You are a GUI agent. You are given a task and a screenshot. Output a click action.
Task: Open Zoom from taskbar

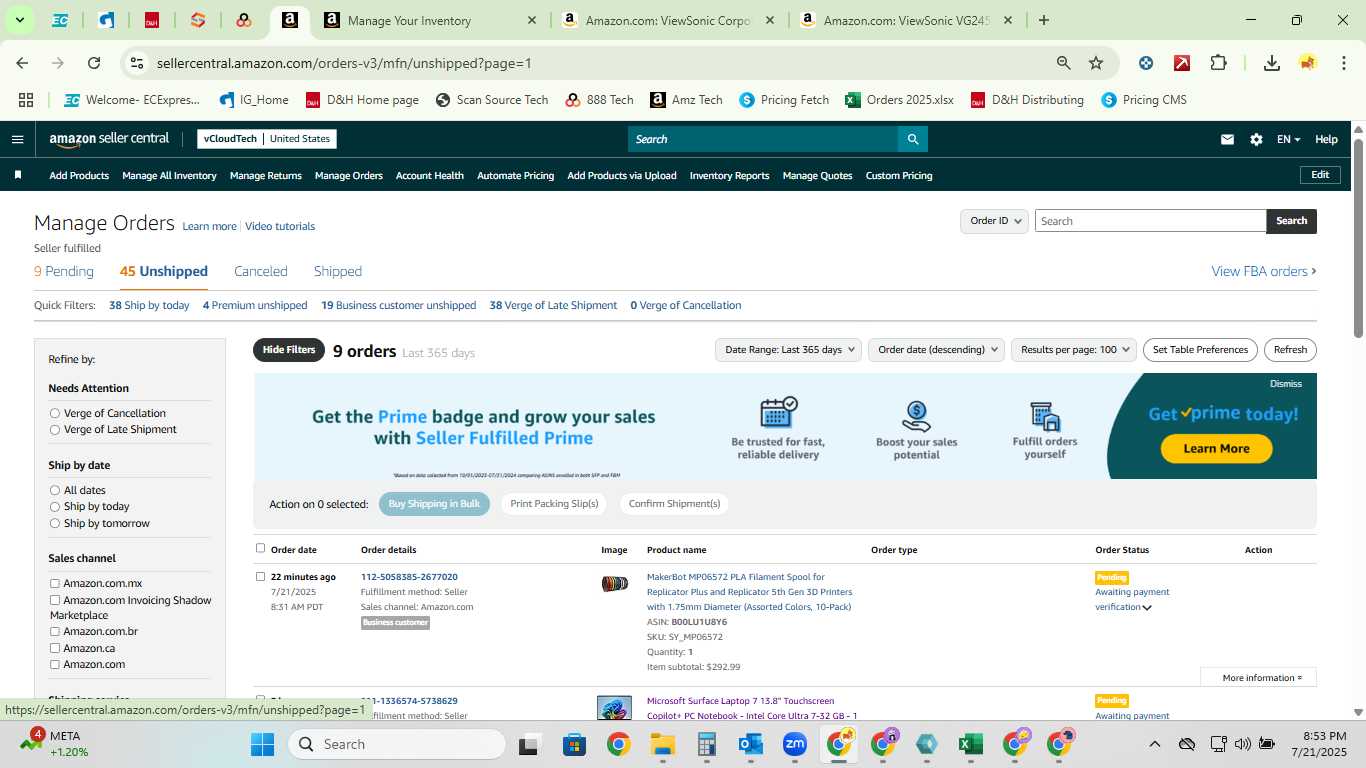[x=795, y=744]
